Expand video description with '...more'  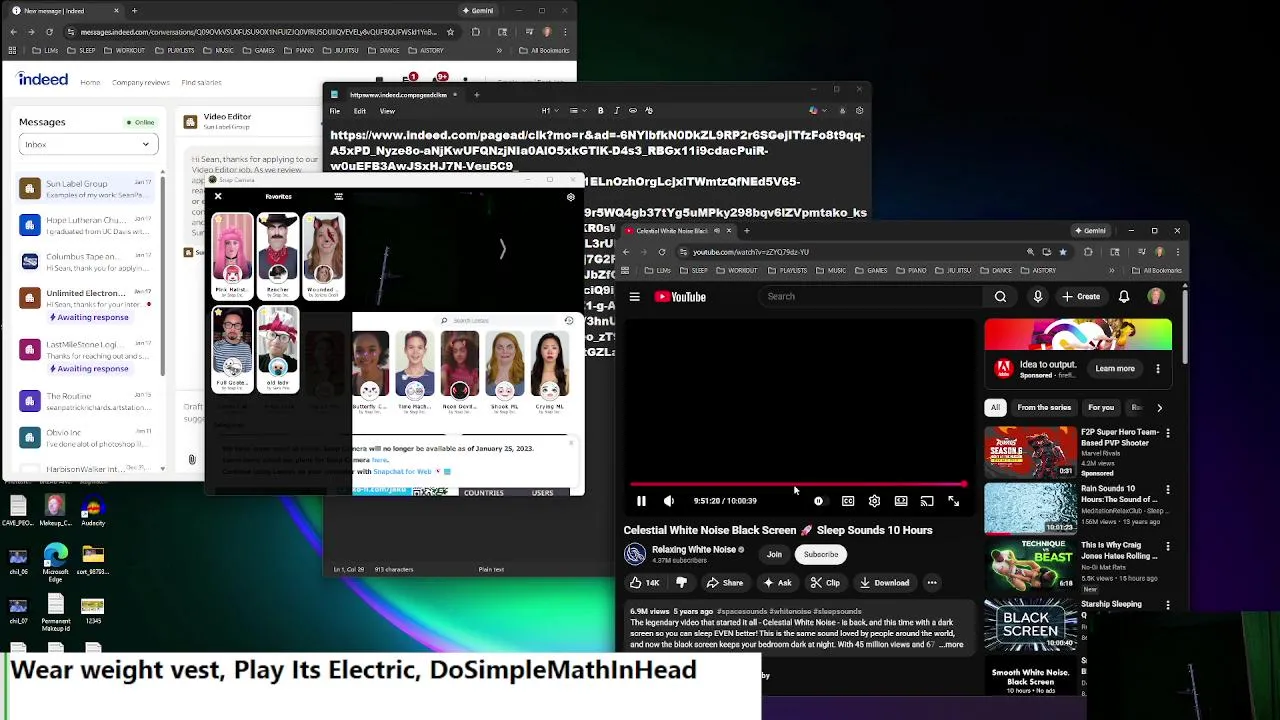(x=951, y=645)
